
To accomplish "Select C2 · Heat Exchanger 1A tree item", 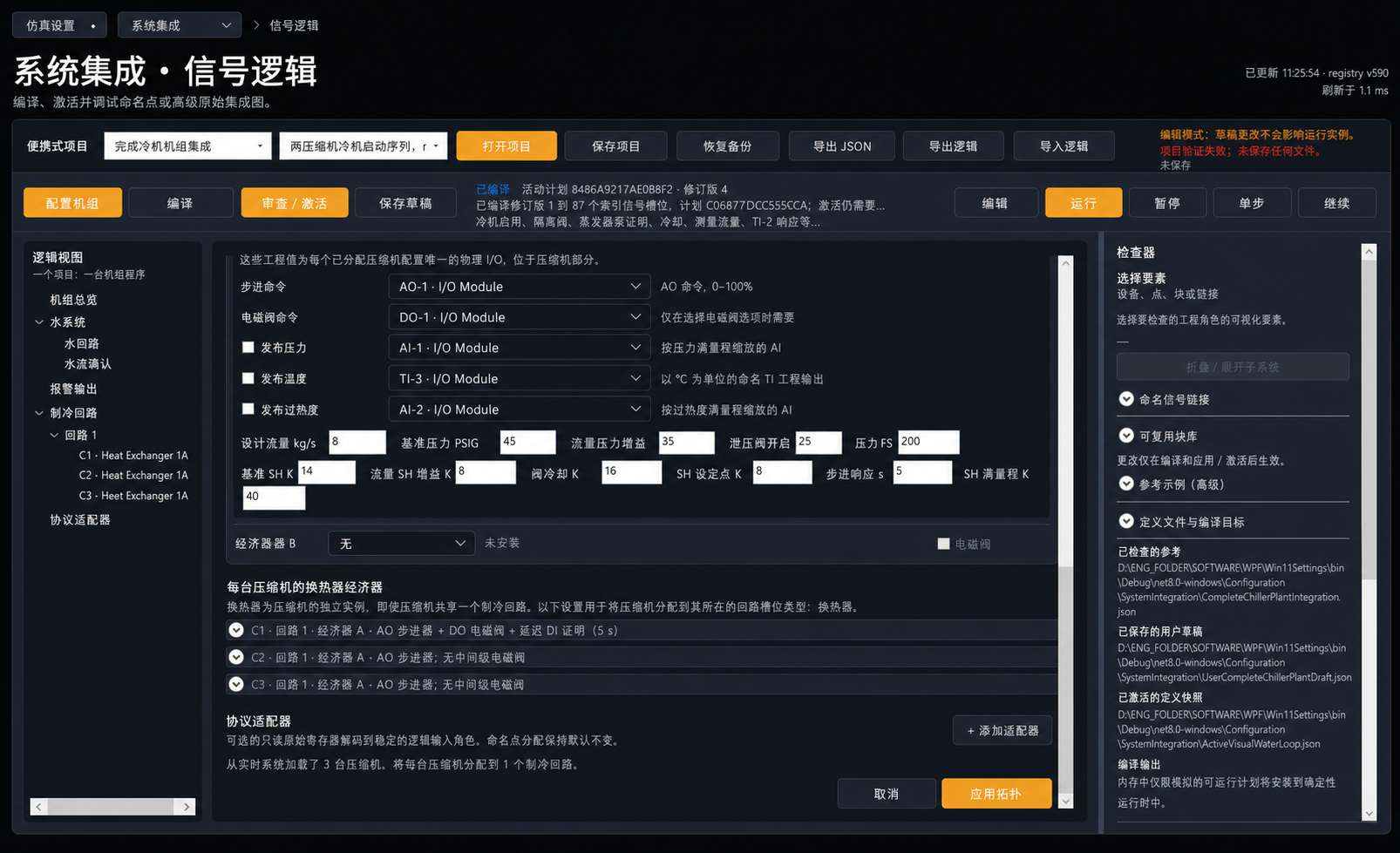I will click(133, 476).
